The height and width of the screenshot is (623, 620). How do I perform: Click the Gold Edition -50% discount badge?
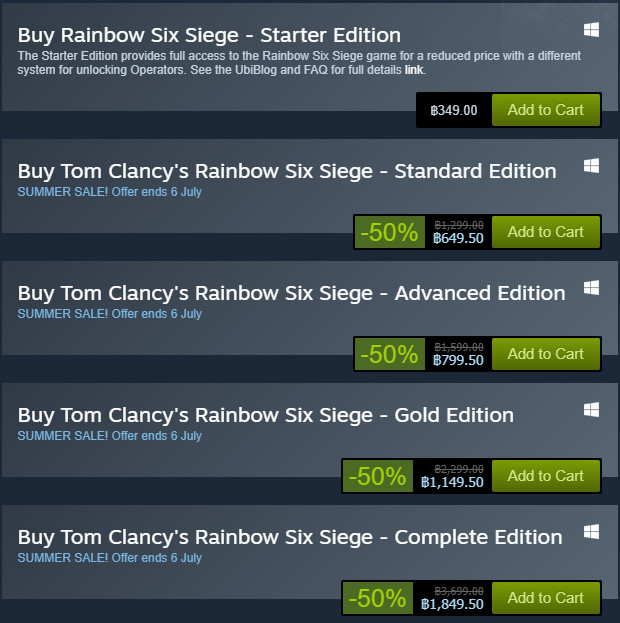pos(377,476)
